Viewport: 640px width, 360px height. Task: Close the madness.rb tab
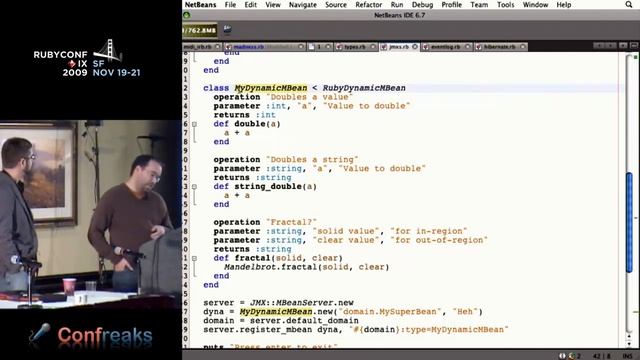tap(301, 47)
